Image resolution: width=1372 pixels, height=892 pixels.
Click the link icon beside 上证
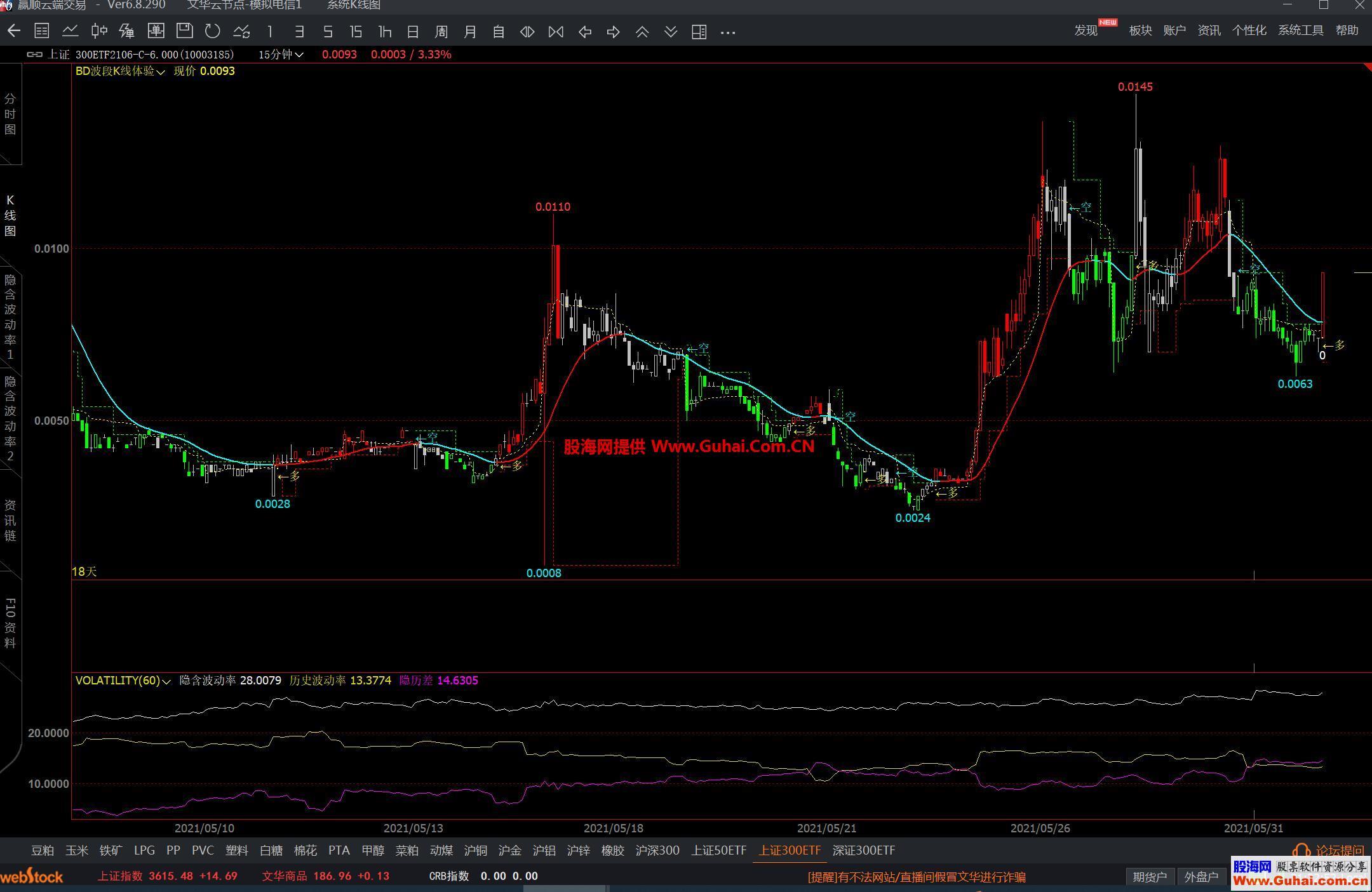point(34,55)
